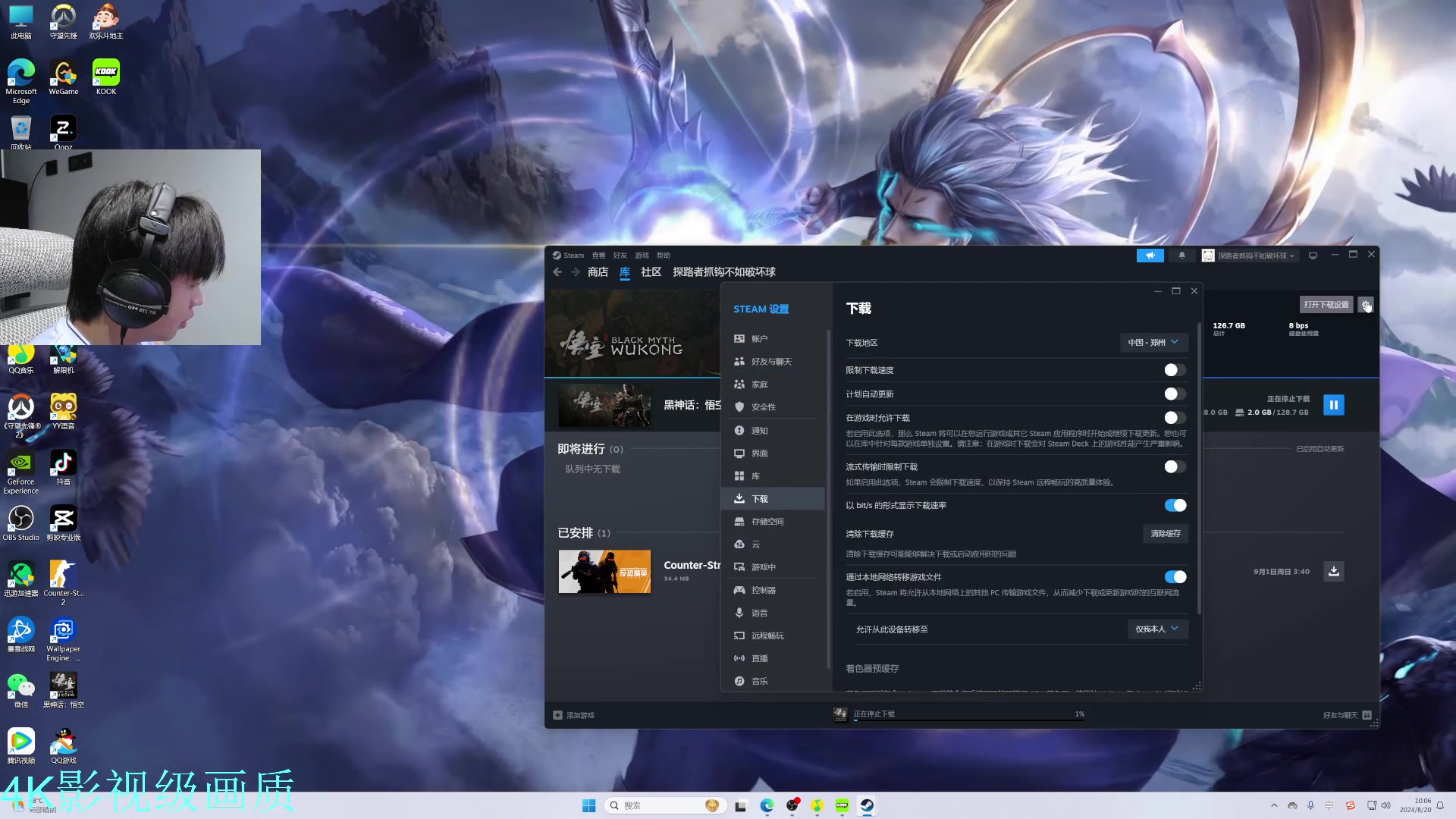The height and width of the screenshot is (819, 1456).
Task: Switch to the 商店 tab
Action: pos(598,272)
